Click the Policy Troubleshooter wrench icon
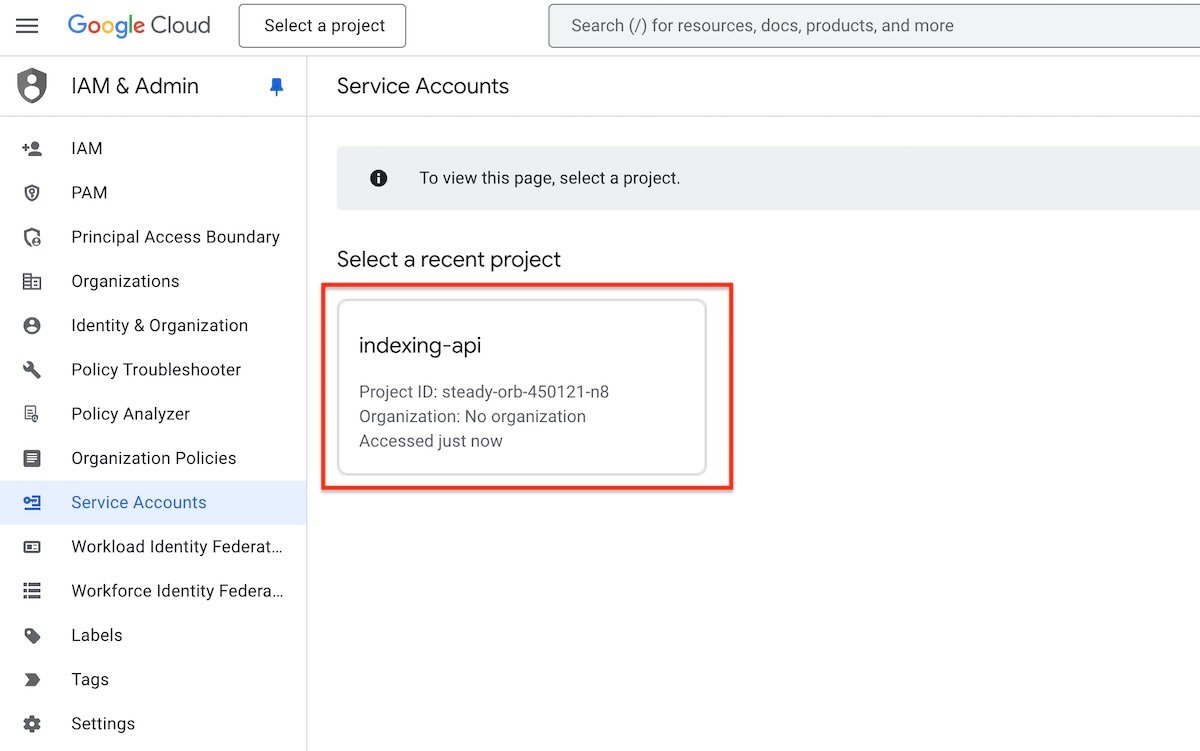 click(32, 370)
